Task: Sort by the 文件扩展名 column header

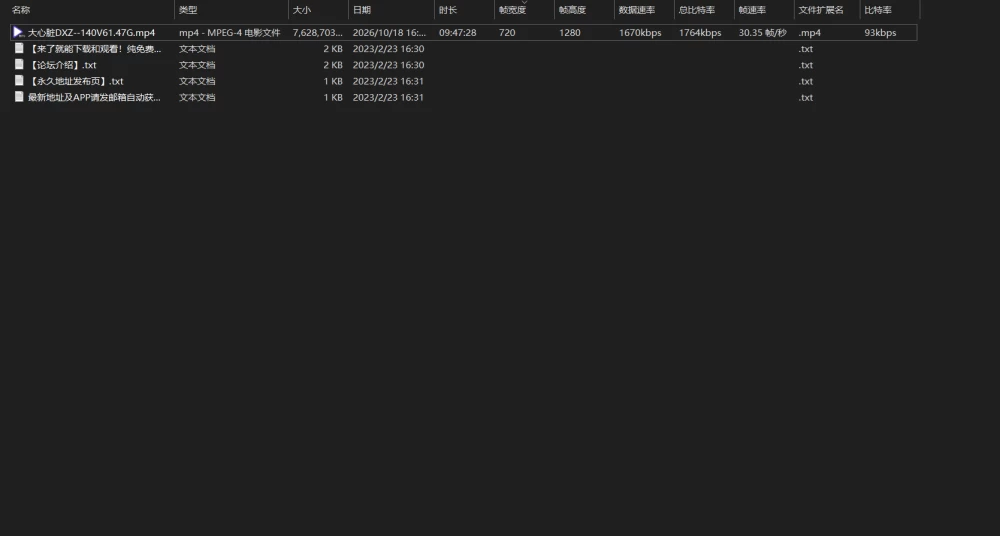Action: [821, 10]
